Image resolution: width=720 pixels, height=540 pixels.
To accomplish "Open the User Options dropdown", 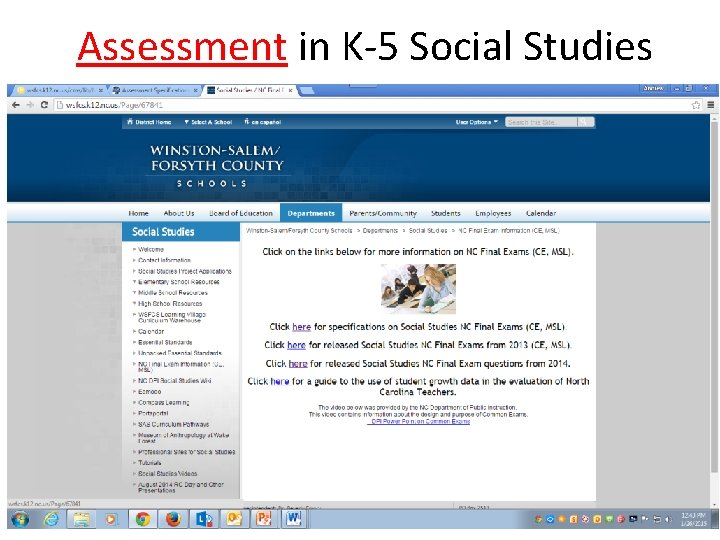I will (x=477, y=122).
